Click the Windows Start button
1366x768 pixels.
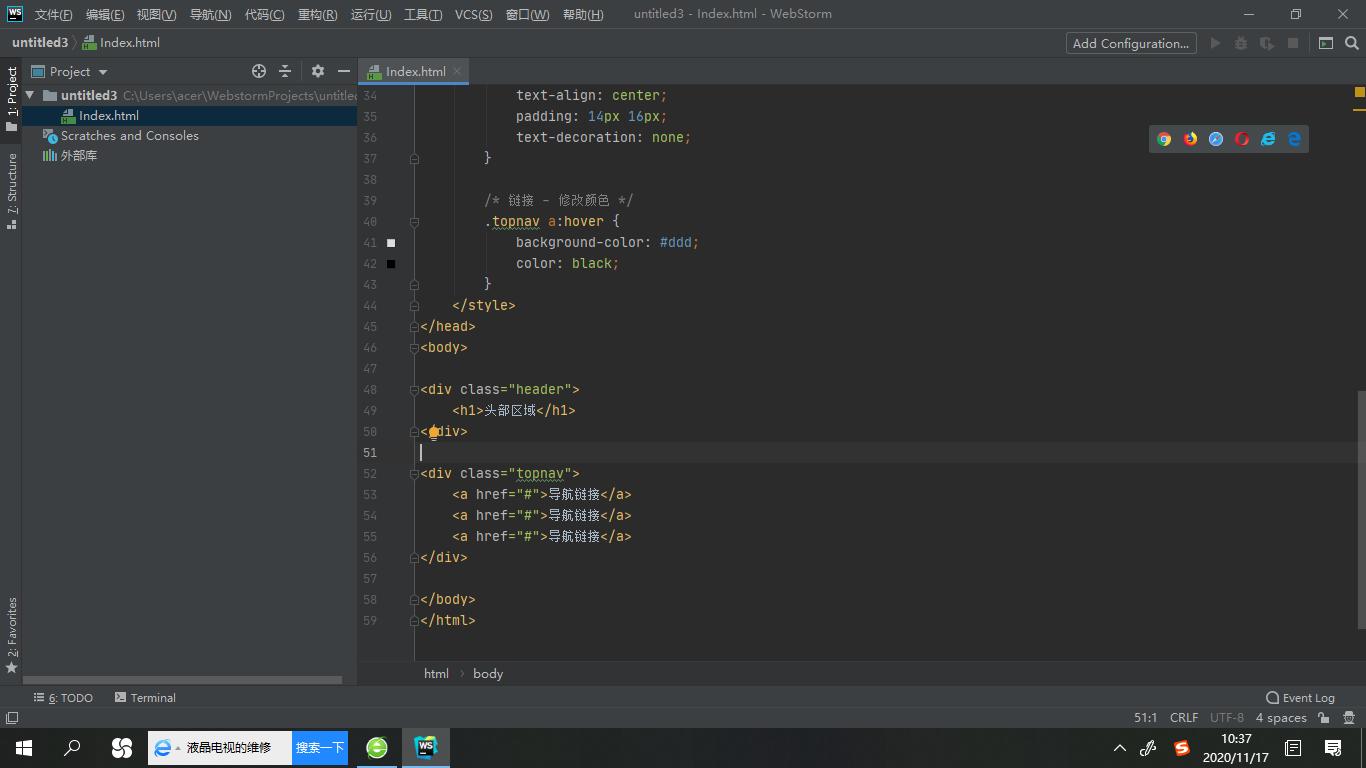[x=24, y=747]
